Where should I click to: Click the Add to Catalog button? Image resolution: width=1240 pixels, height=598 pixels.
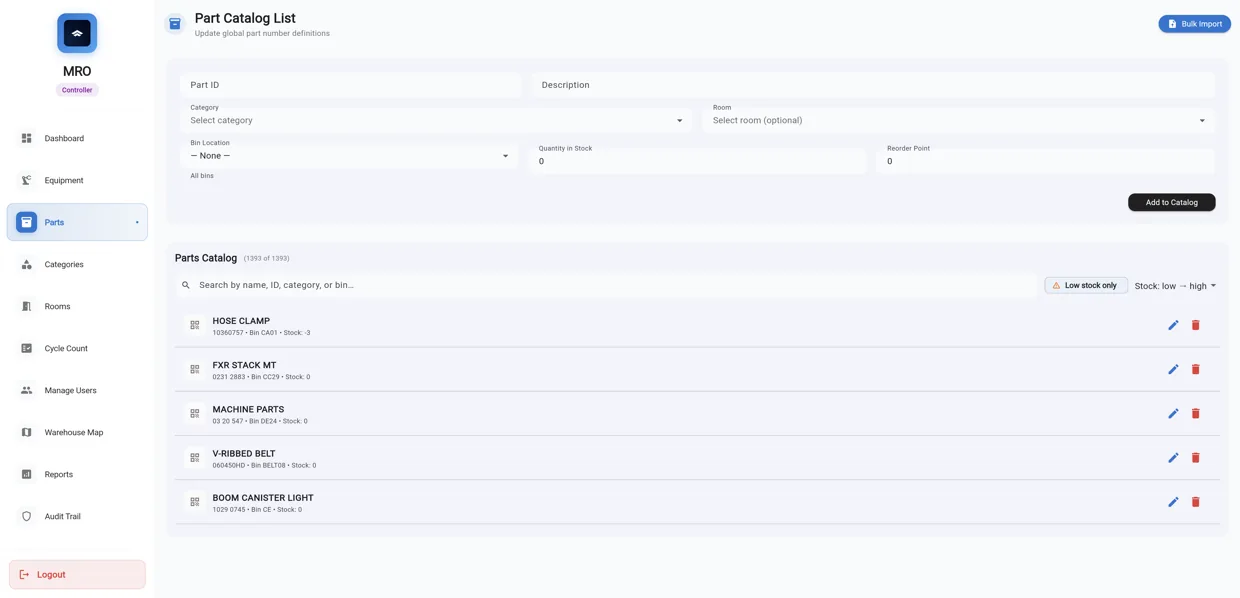coord(1171,202)
